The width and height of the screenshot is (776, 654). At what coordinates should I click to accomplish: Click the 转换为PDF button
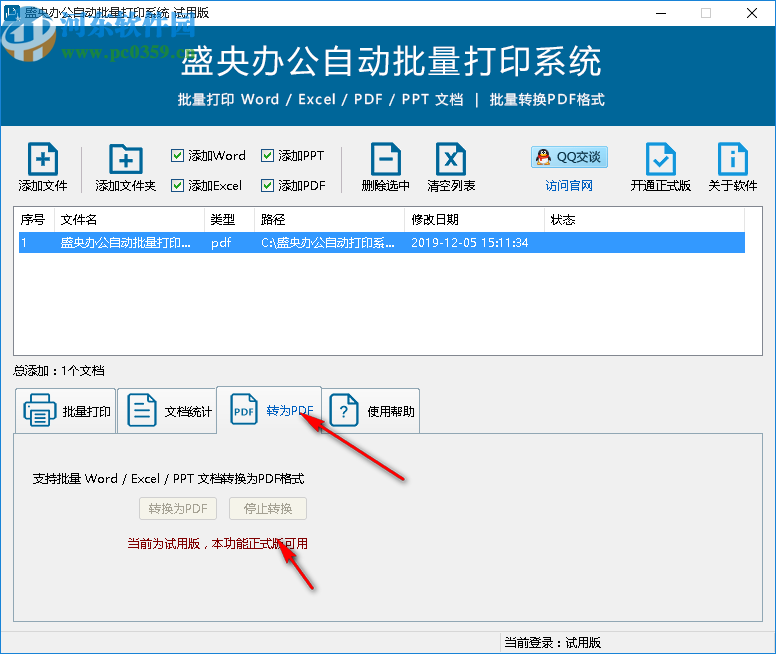pyautogui.click(x=178, y=508)
